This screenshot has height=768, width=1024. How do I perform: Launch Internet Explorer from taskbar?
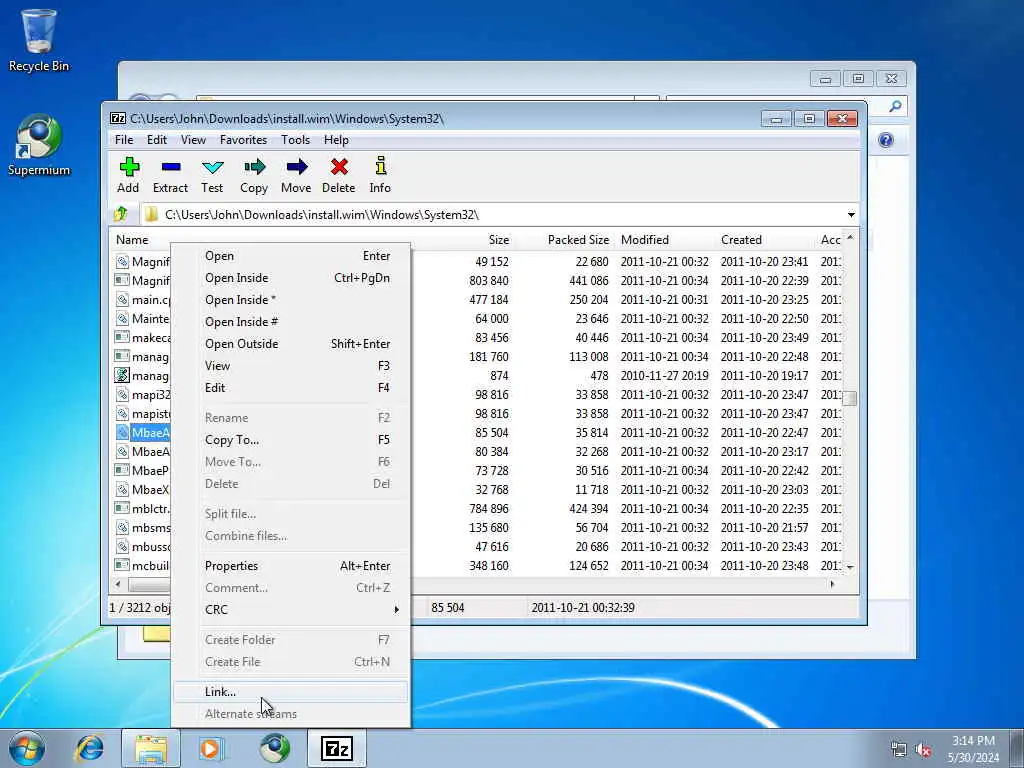click(x=89, y=748)
